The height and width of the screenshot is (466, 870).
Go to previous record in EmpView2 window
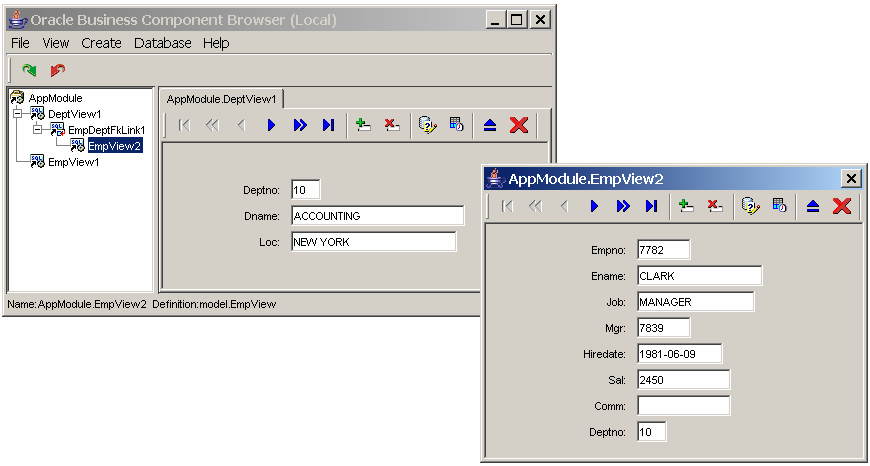(x=564, y=206)
